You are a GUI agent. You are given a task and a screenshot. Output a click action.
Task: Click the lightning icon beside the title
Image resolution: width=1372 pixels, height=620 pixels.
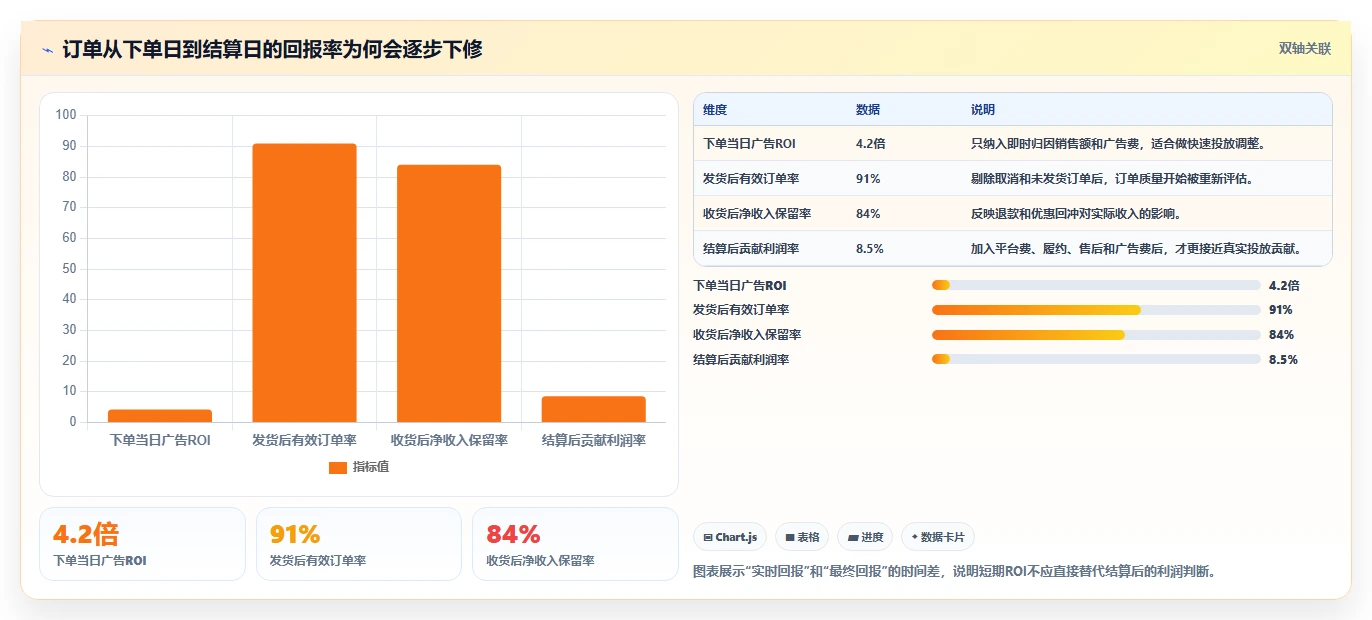point(47,49)
